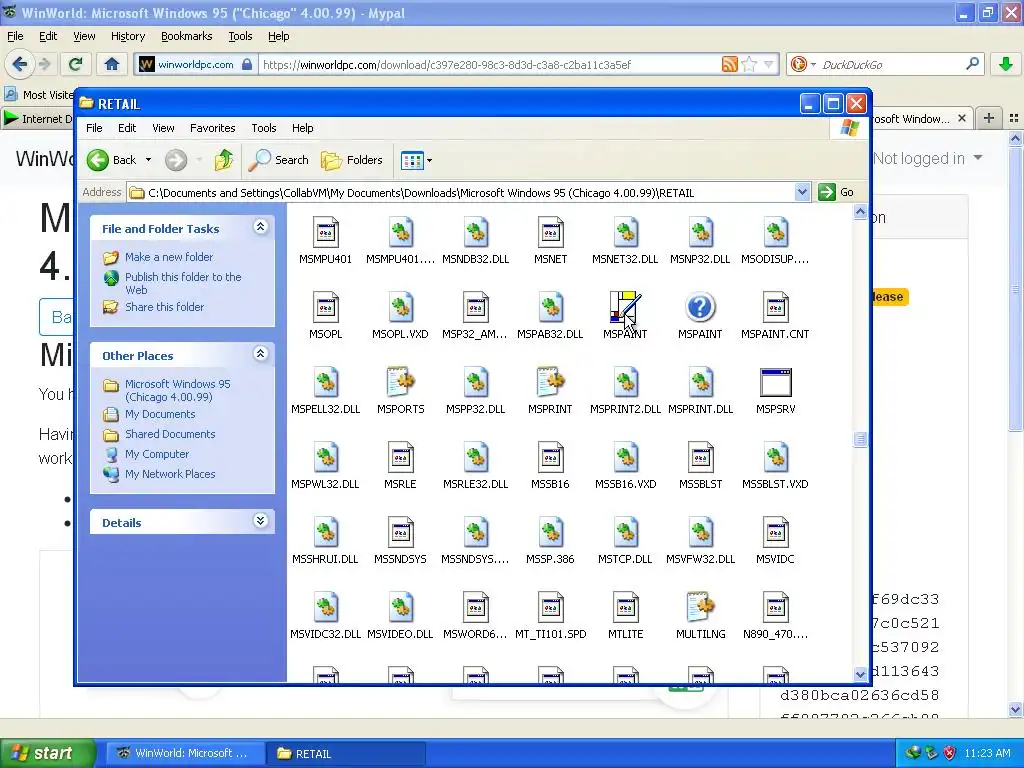Switch to WinWorld Mypal taskbar button
This screenshot has width=1024, height=768.
[x=184, y=753]
